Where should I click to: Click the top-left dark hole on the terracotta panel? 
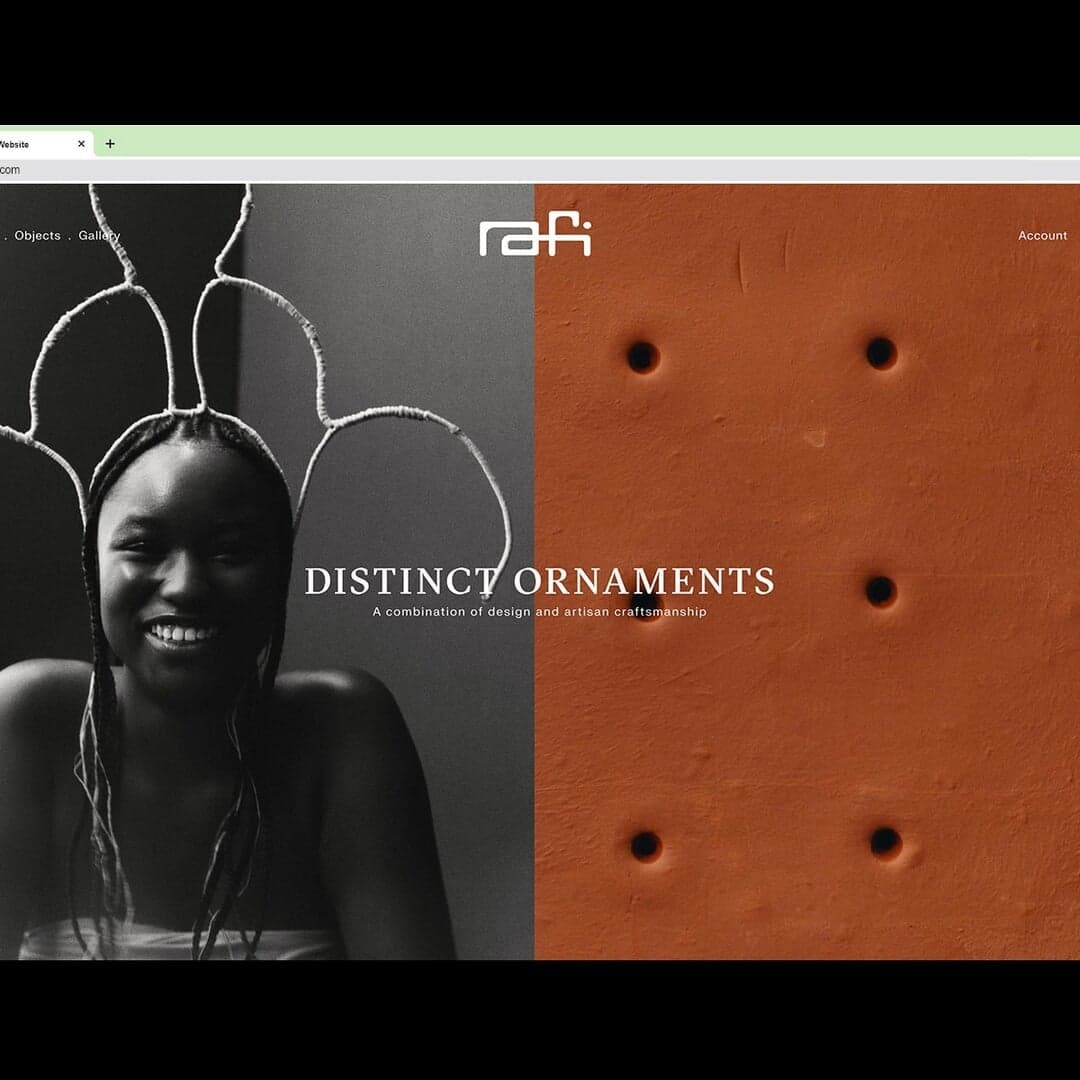[641, 354]
